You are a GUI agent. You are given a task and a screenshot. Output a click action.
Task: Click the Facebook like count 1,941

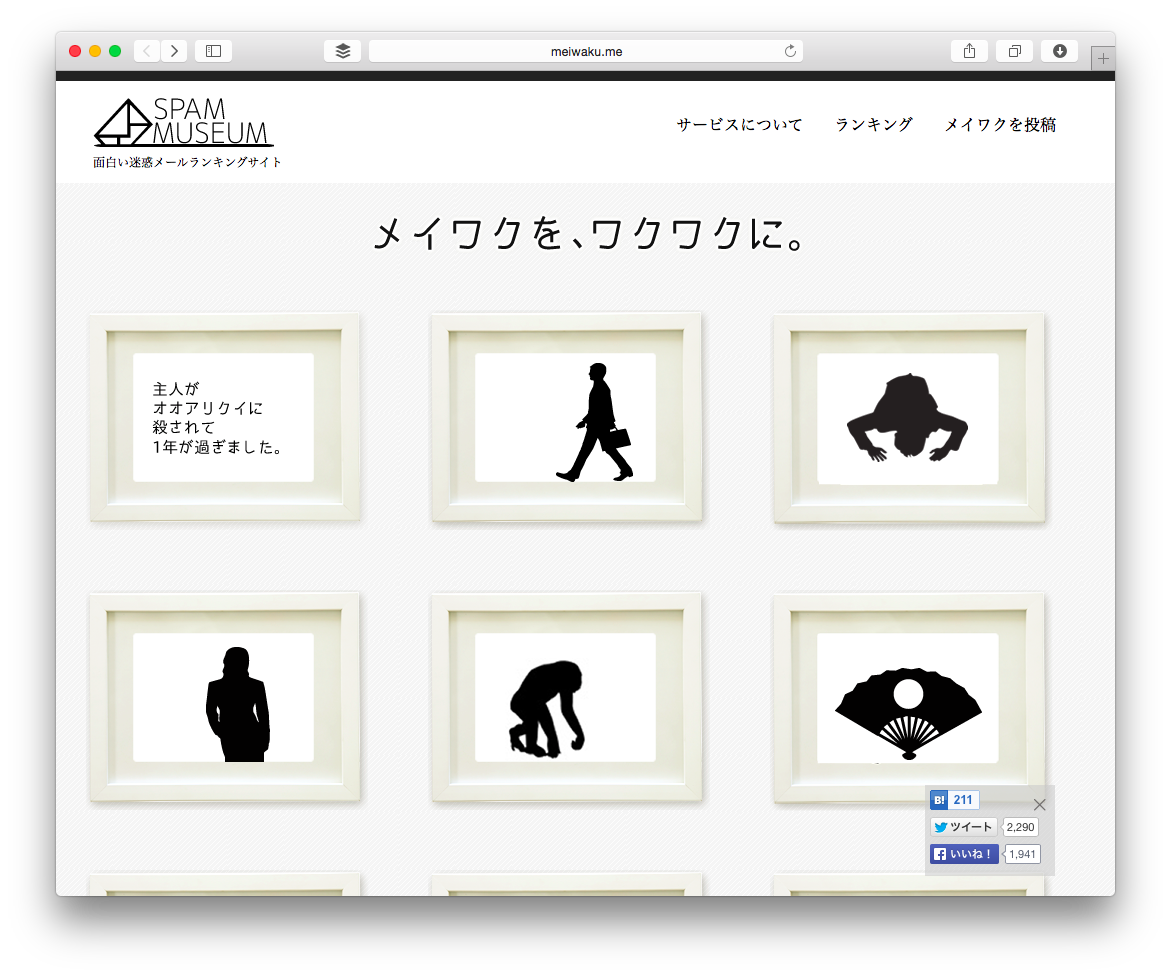(x=1022, y=854)
